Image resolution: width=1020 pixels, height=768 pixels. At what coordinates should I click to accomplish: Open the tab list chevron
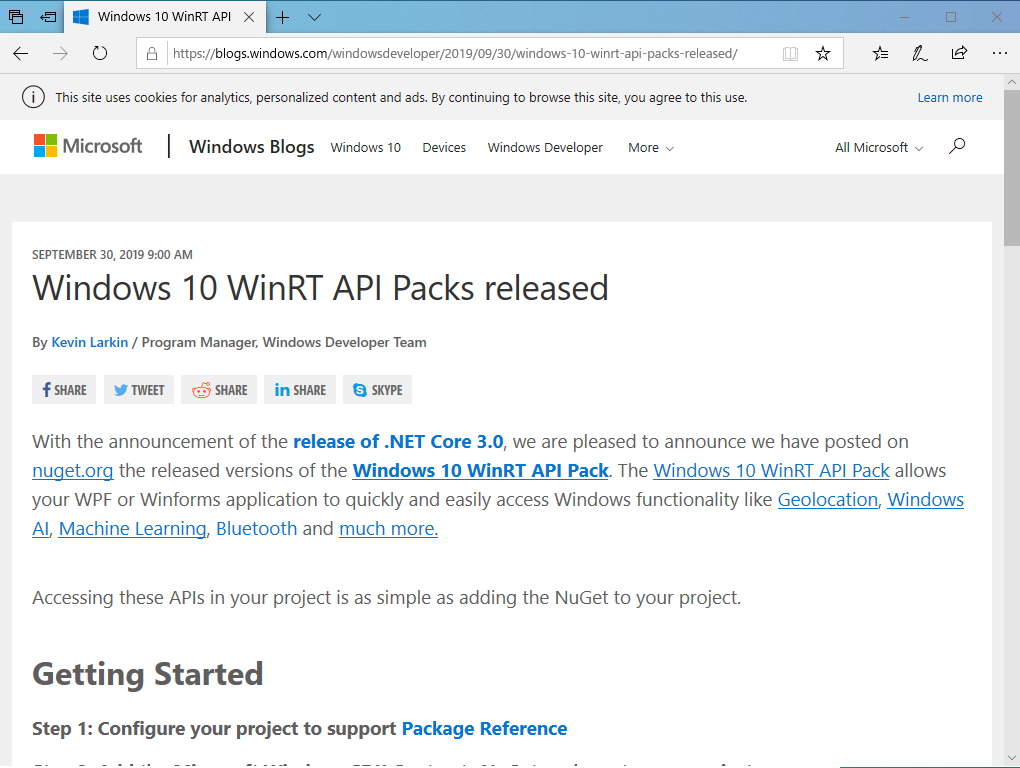(x=314, y=17)
